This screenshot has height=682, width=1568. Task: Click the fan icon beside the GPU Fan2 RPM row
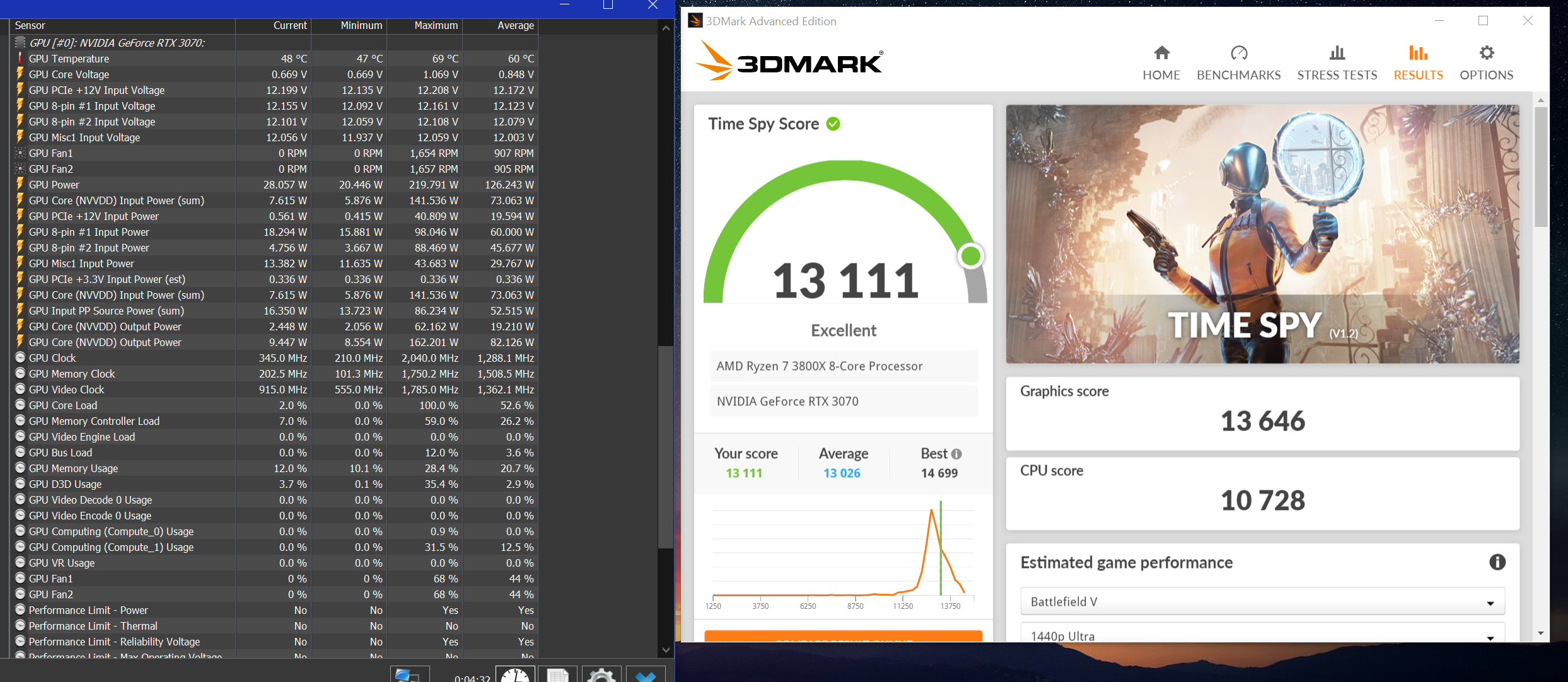(20, 168)
